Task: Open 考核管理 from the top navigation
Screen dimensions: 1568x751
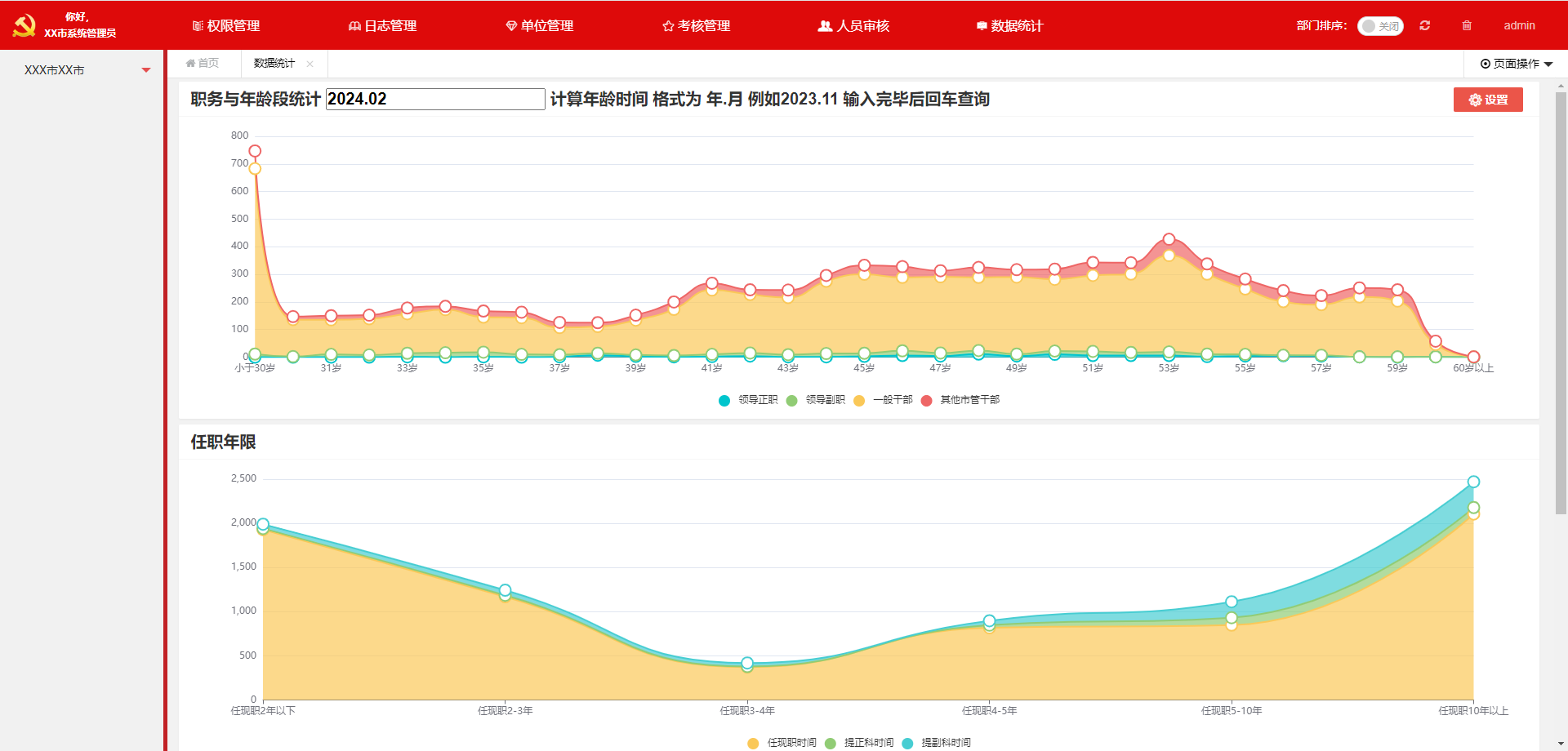Action: [696, 26]
